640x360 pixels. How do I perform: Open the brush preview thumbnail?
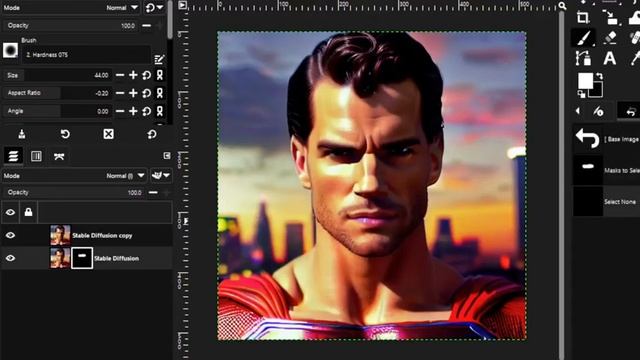pos(10,51)
